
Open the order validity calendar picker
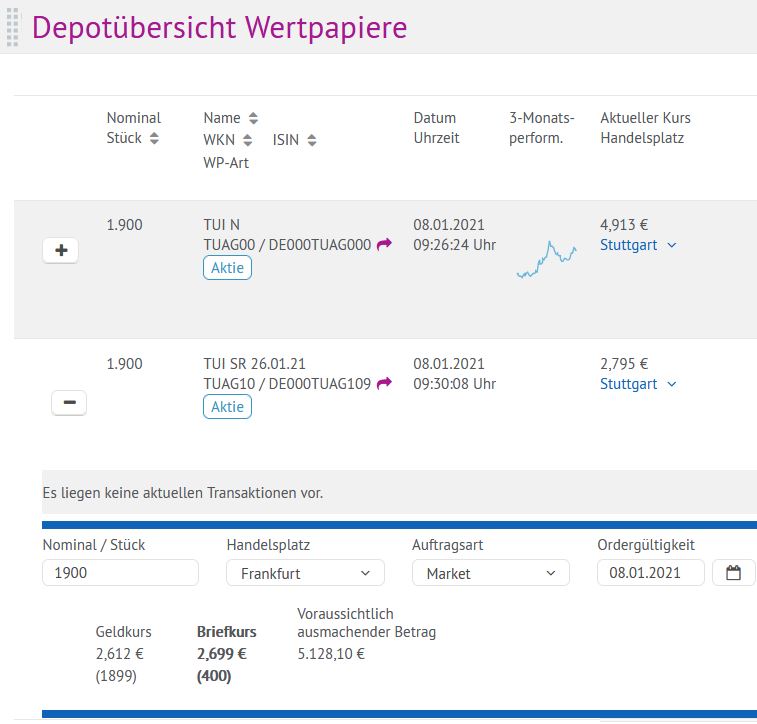pyautogui.click(x=734, y=573)
